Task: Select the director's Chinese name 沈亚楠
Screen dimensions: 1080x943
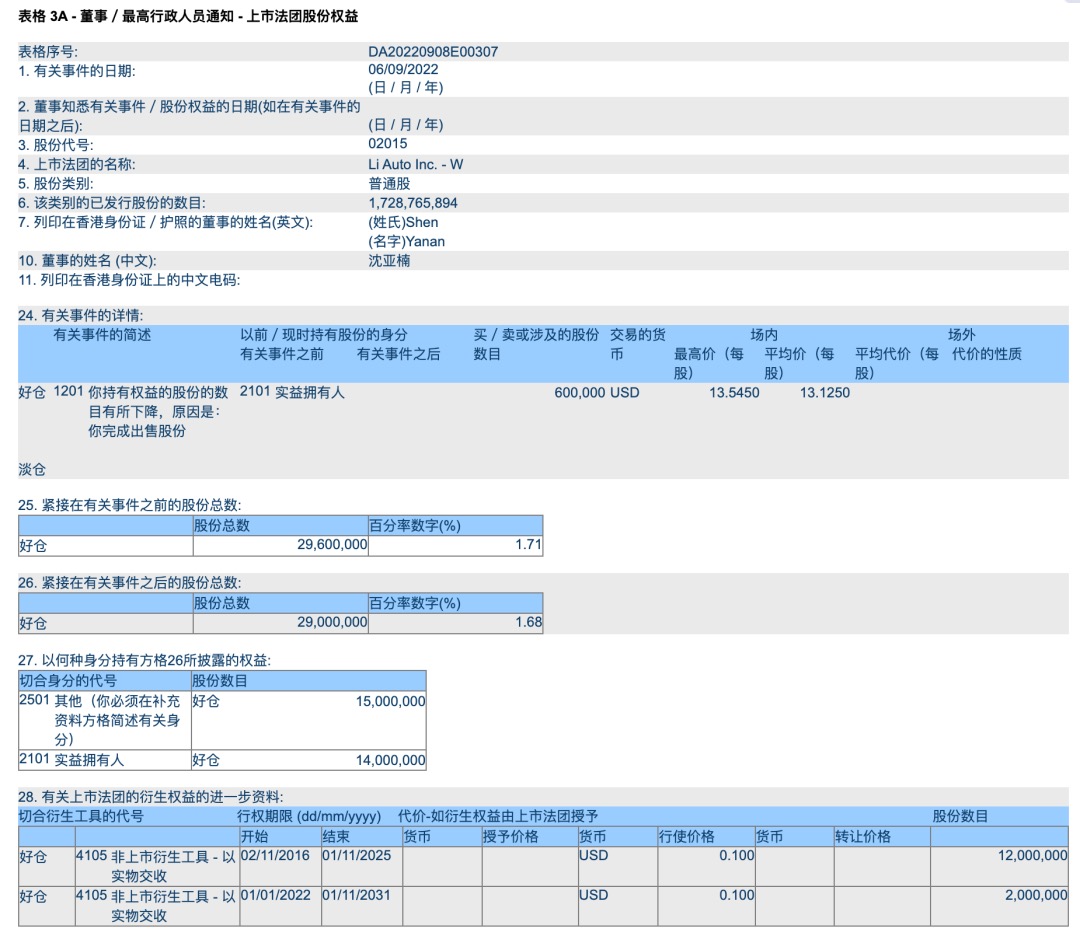Action: point(389,260)
